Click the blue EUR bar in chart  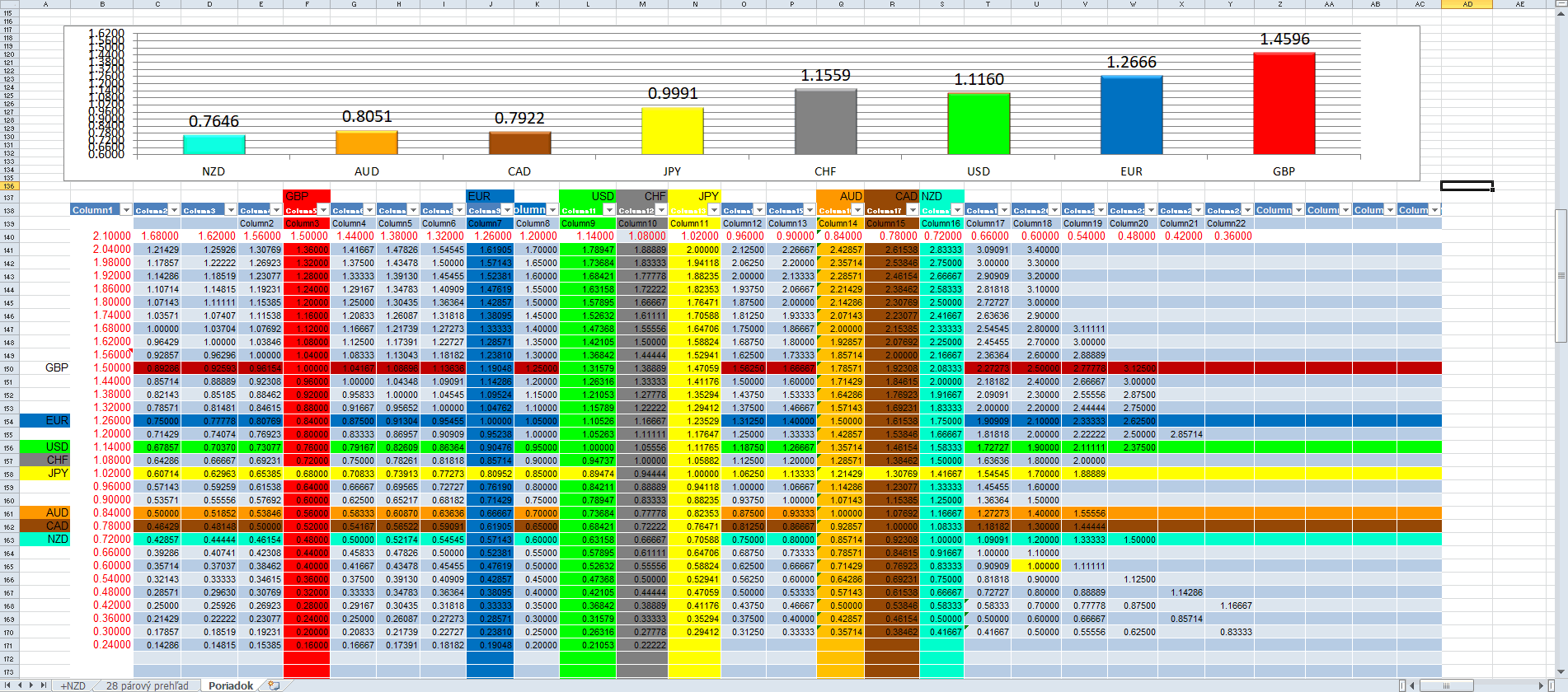tap(1131, 115)
